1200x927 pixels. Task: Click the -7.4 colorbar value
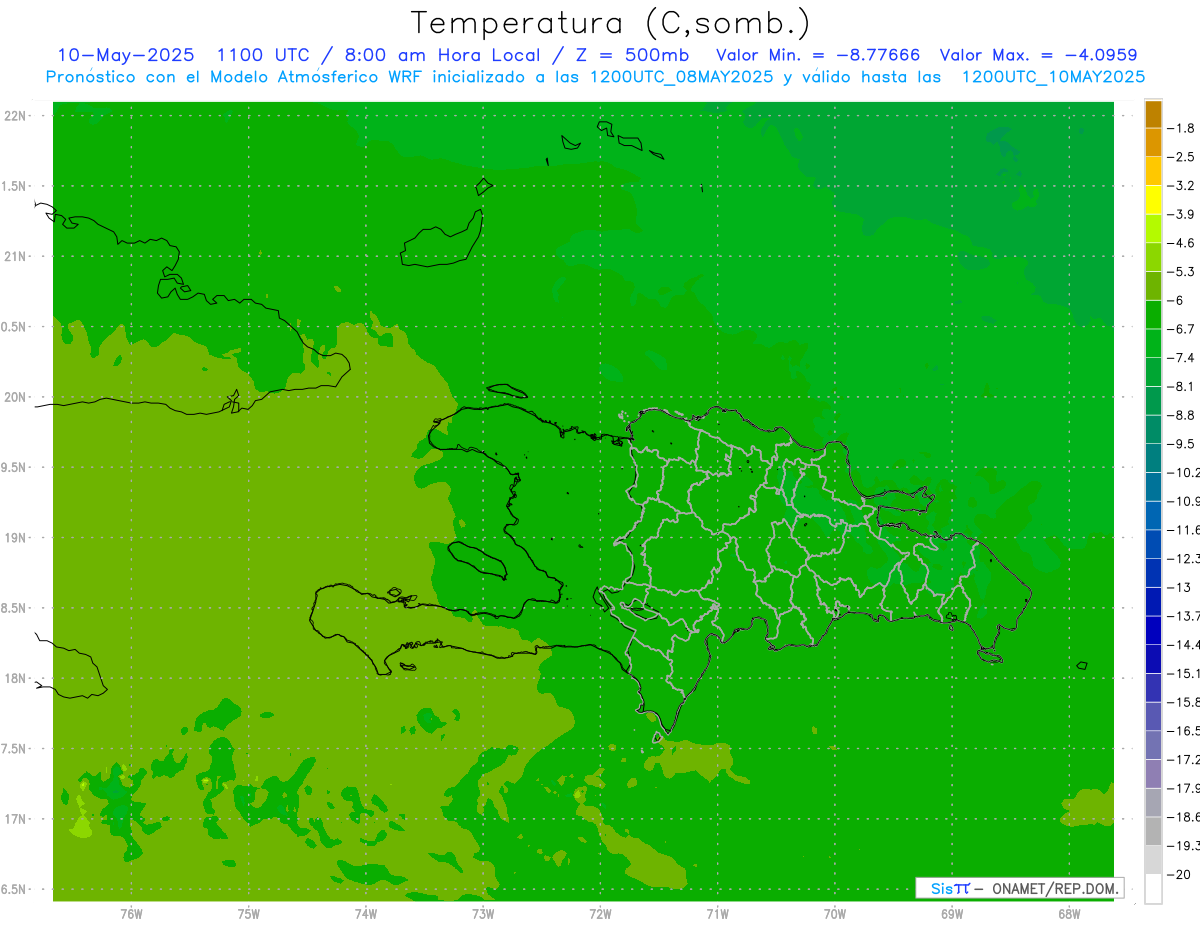[1182, 358]
